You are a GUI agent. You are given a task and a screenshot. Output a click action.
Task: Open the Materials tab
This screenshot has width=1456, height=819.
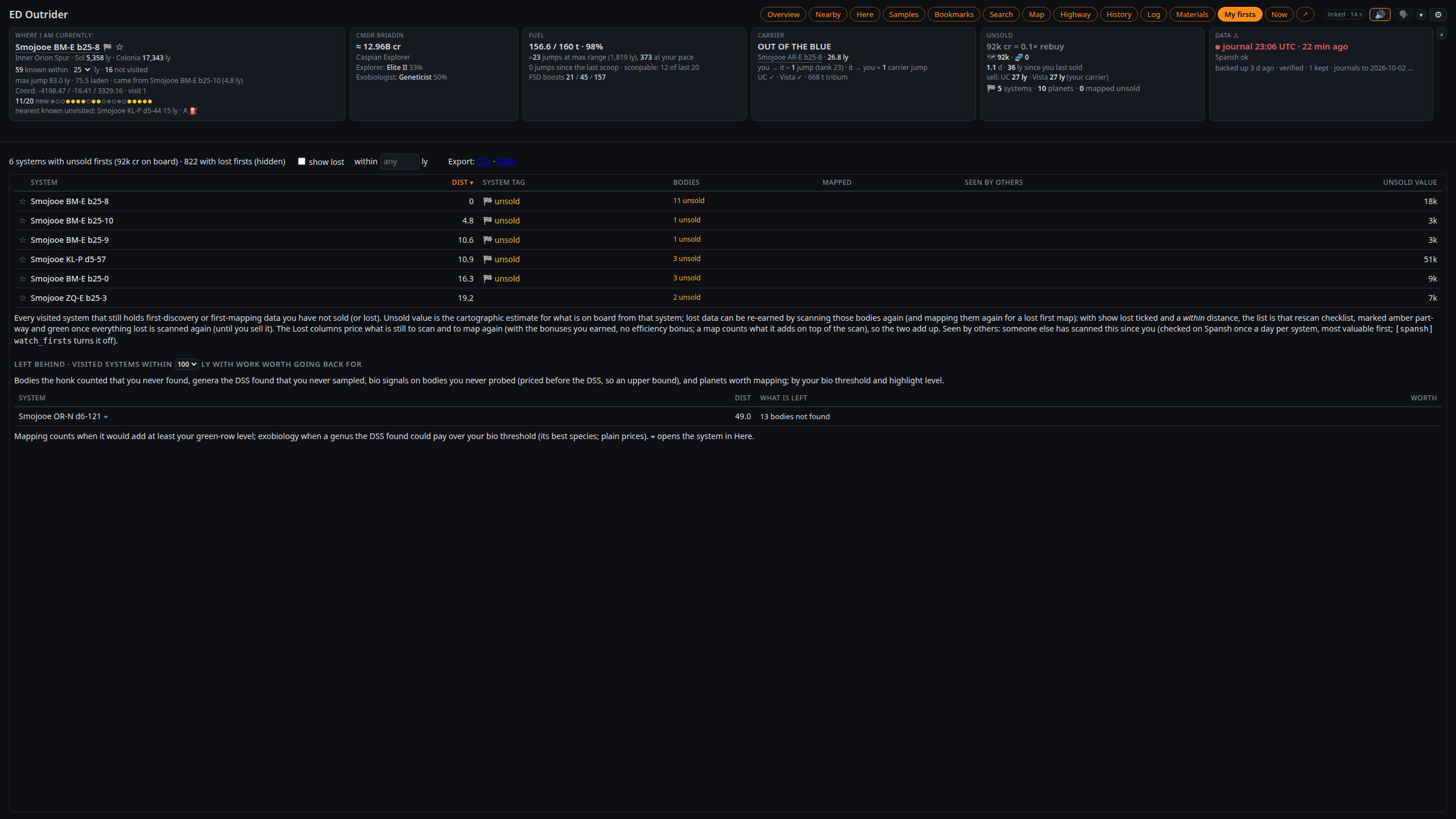click(1192, 14)
